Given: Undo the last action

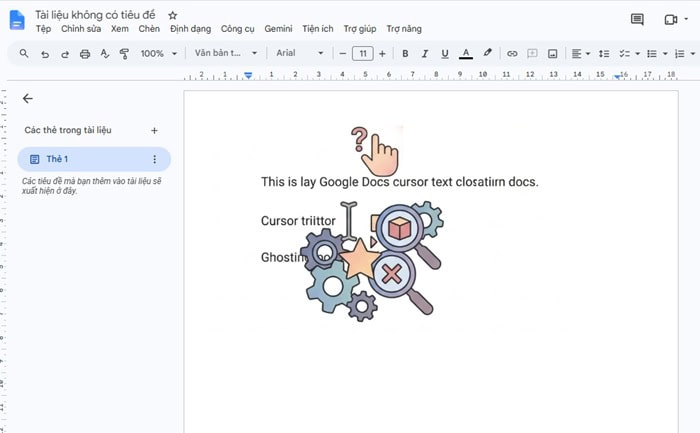Looking at the screenshot, I should (x=45, y=54).
